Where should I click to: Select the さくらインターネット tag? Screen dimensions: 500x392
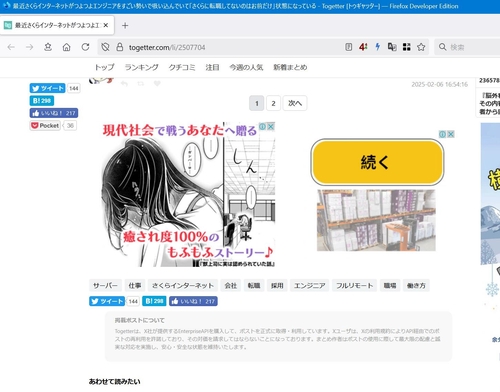[183, 286]
